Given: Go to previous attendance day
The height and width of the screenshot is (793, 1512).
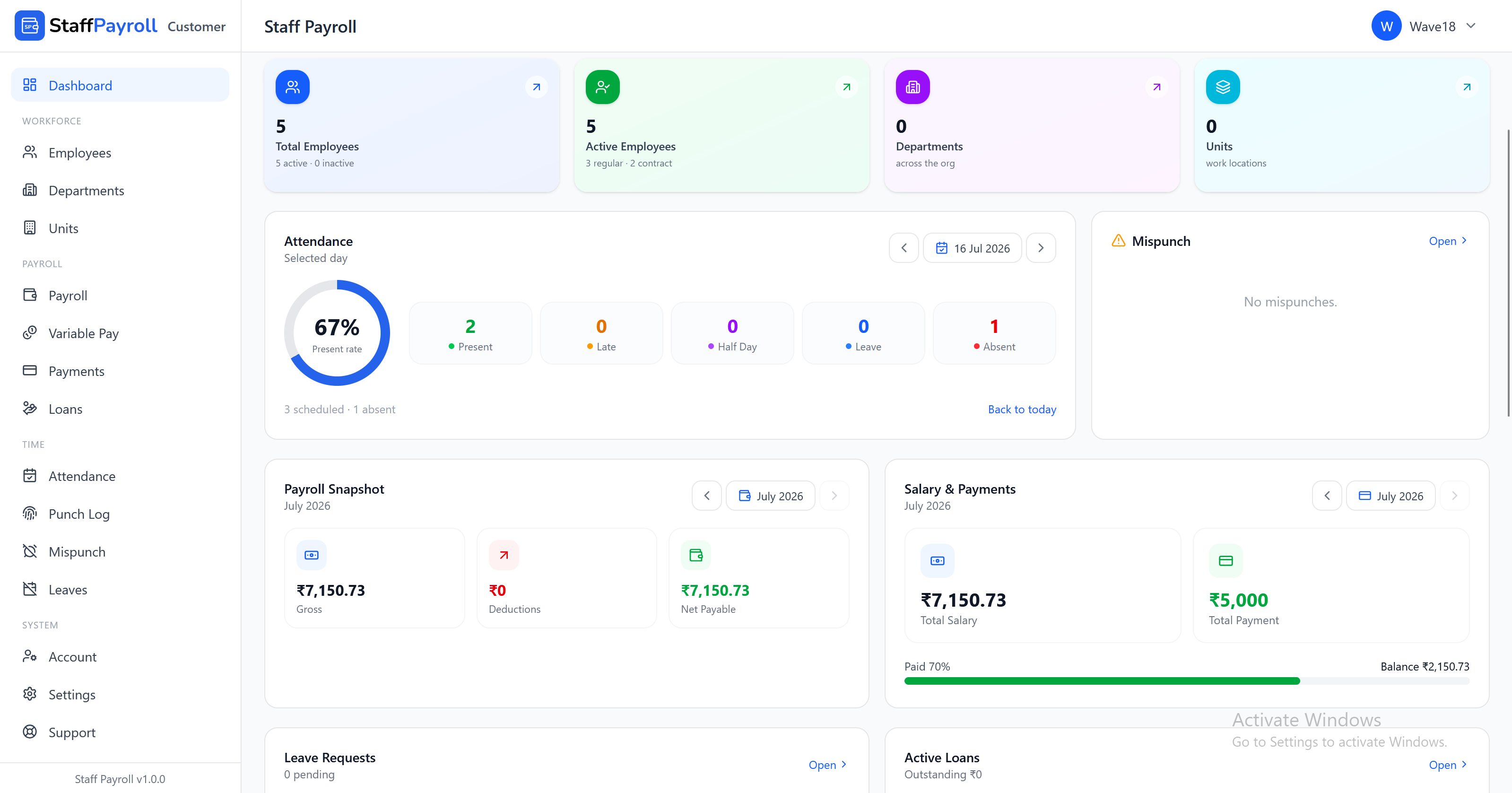Looking at the screenshot, I should point(904,248).
